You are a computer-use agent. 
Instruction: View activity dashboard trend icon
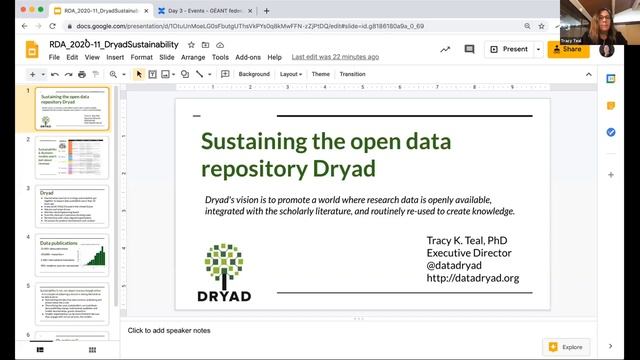click(445, 49)
